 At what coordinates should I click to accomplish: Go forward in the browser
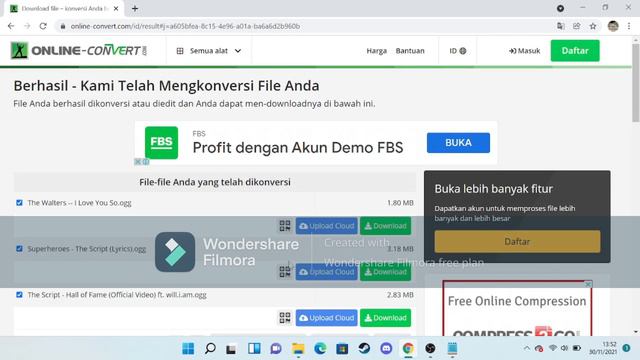pos(27,26)
